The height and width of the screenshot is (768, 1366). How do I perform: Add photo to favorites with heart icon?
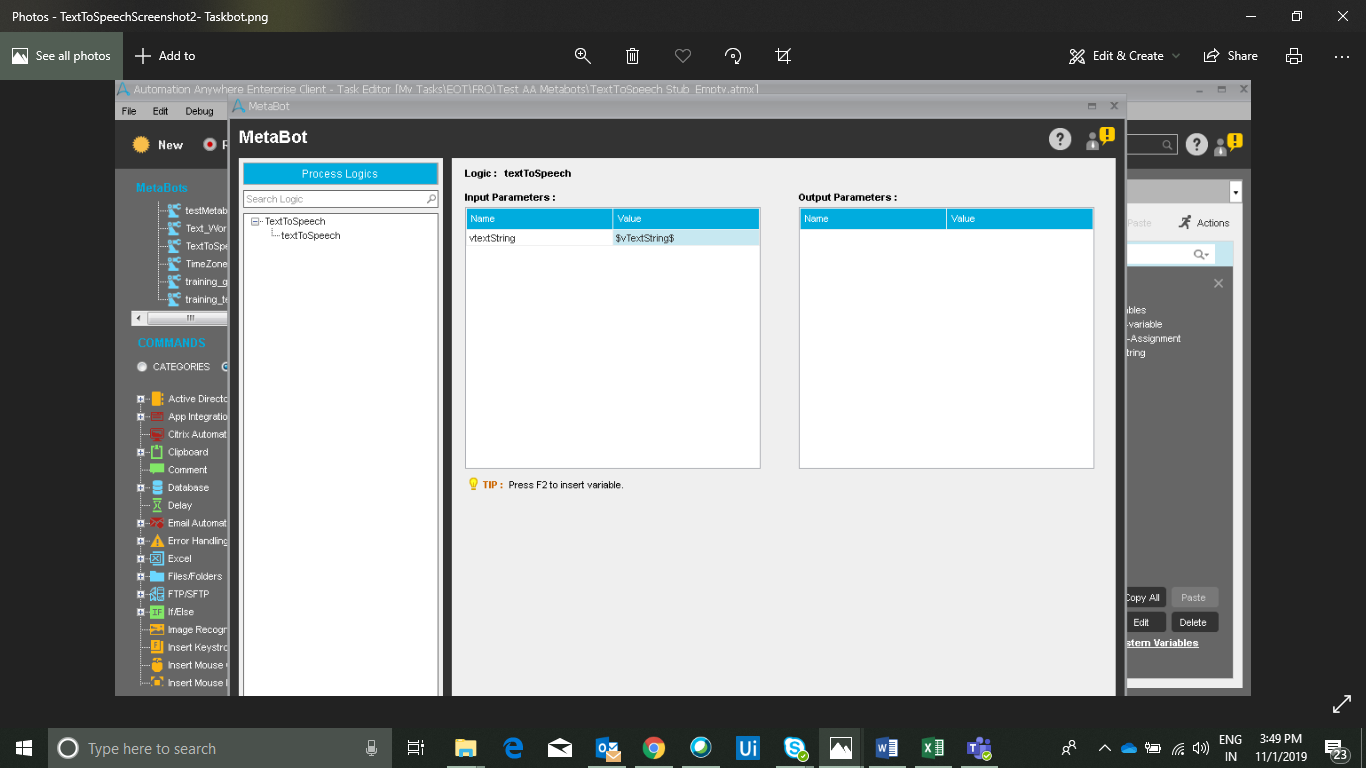click(683, 56)
